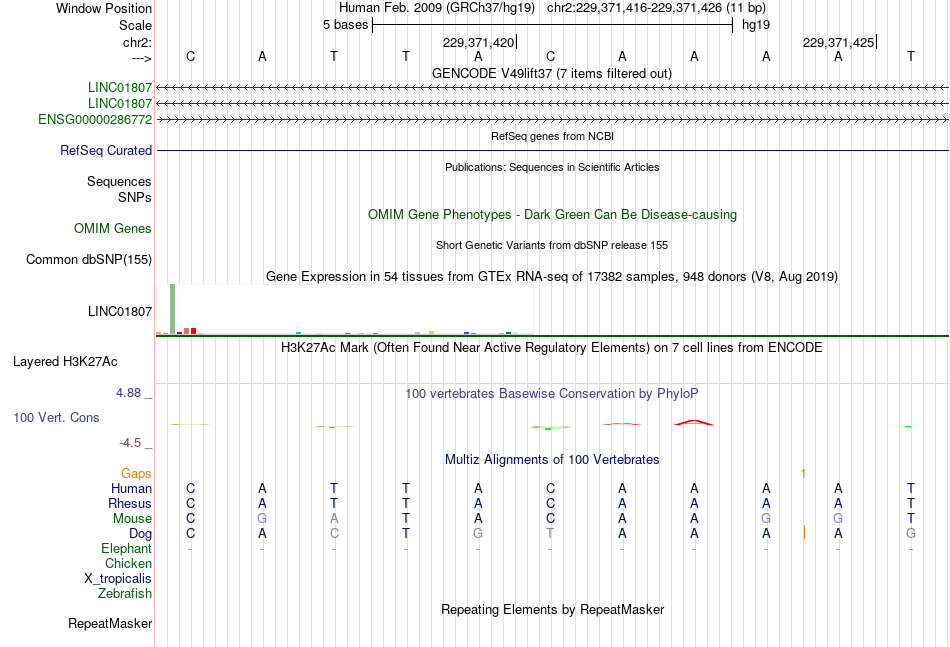The width and height of the screenshot is (950, 647).
Task: Click the first LINC01807 GENCODE transcript label
Action: [x=119, y=87]
